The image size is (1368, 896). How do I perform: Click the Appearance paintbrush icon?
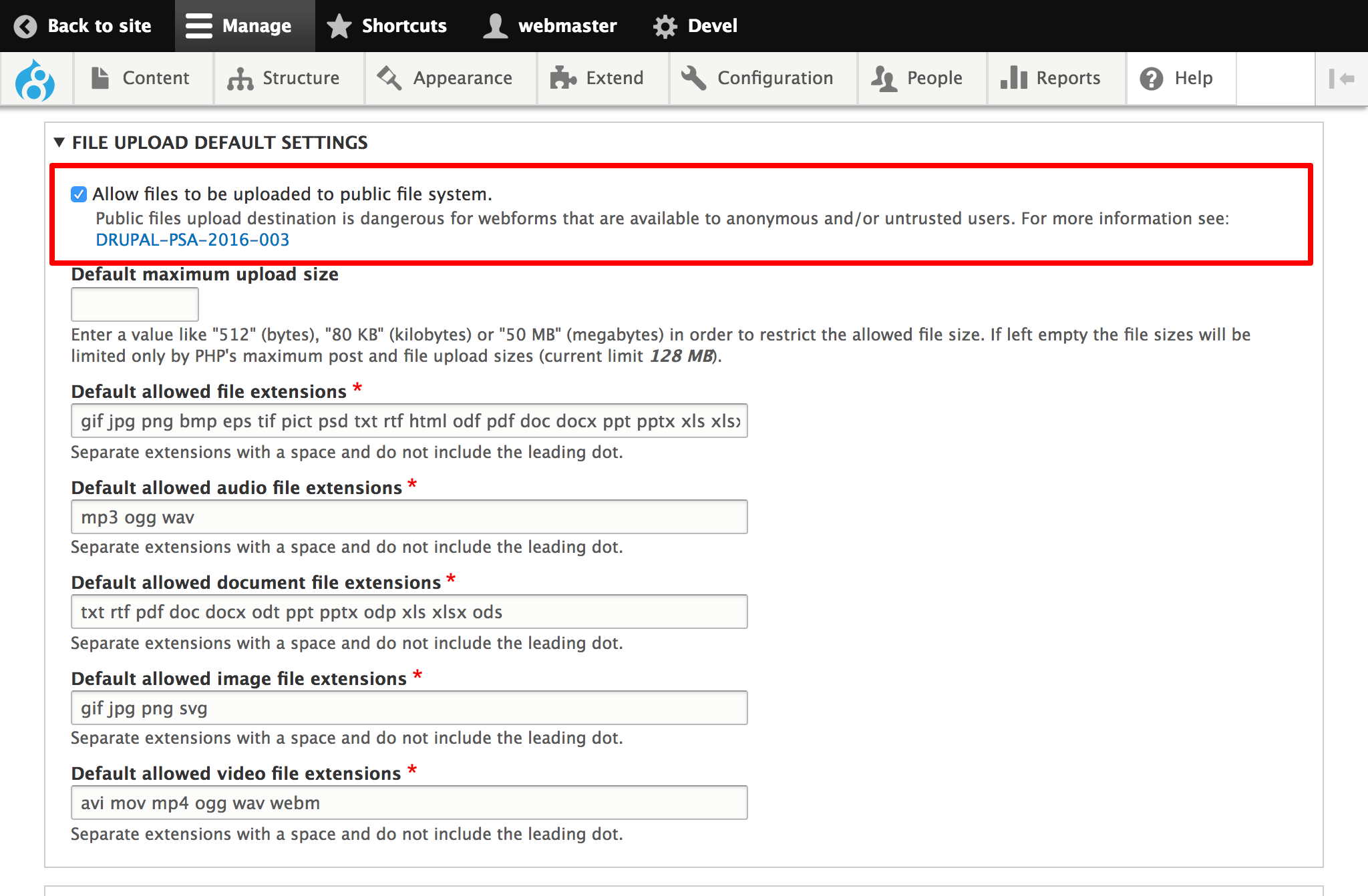[x=390, y=78]
